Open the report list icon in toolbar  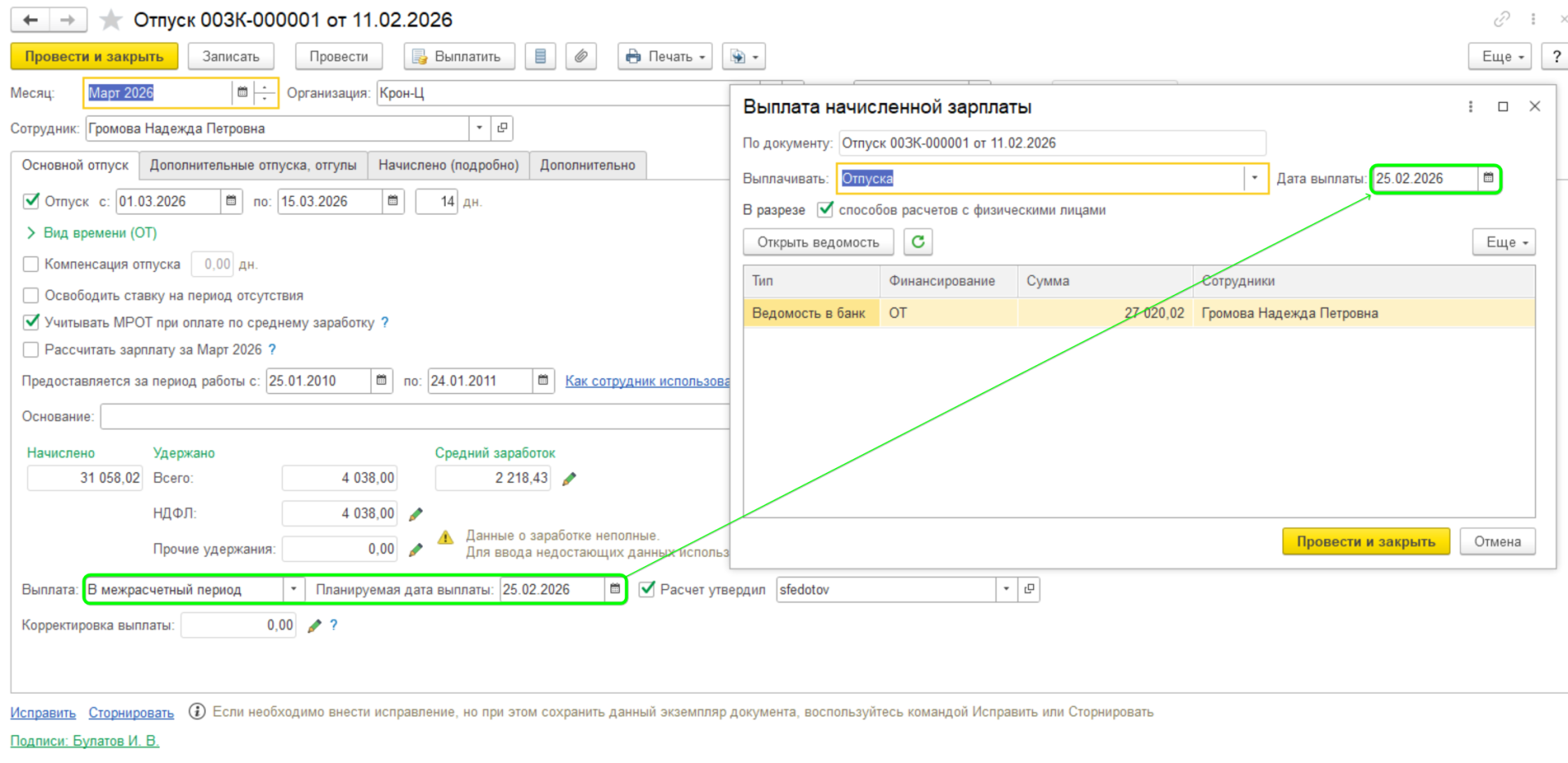pyautogui.click(x=540, y=56)
